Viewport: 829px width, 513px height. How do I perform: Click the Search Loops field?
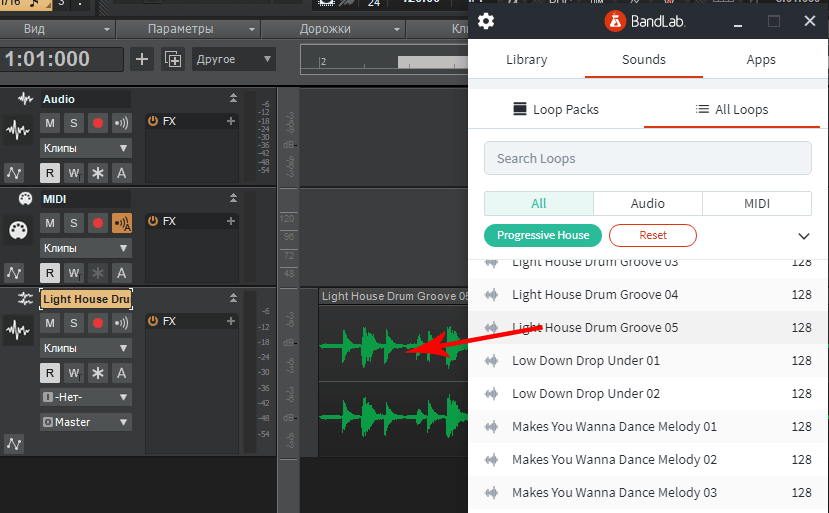tap(647, 158)
